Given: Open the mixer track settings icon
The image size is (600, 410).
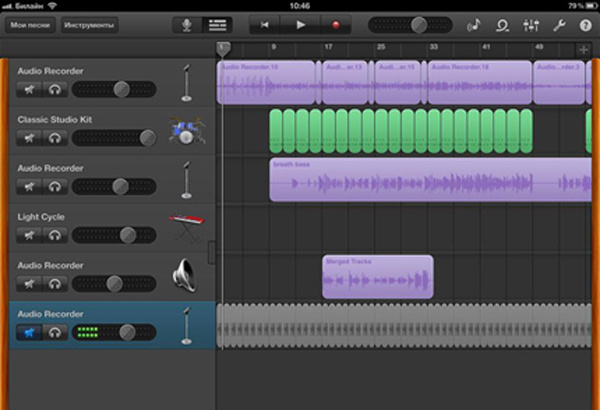Looking at the screenshot, I should (531, 26).
